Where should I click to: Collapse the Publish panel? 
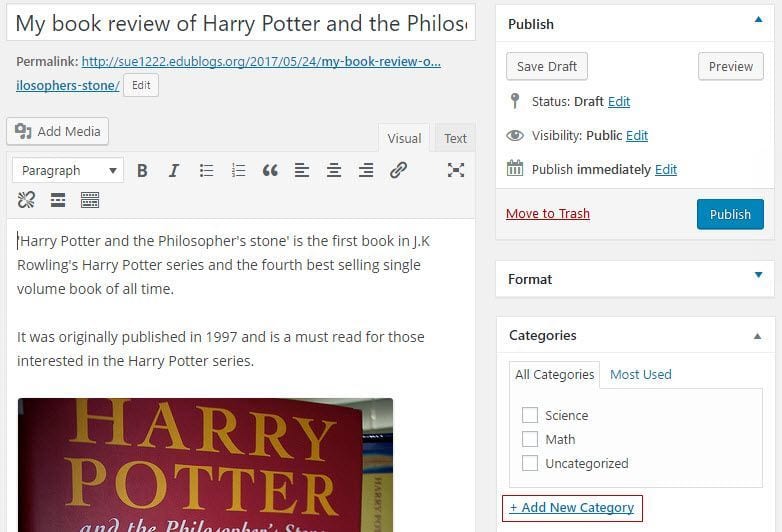click(x=758, y=20)
